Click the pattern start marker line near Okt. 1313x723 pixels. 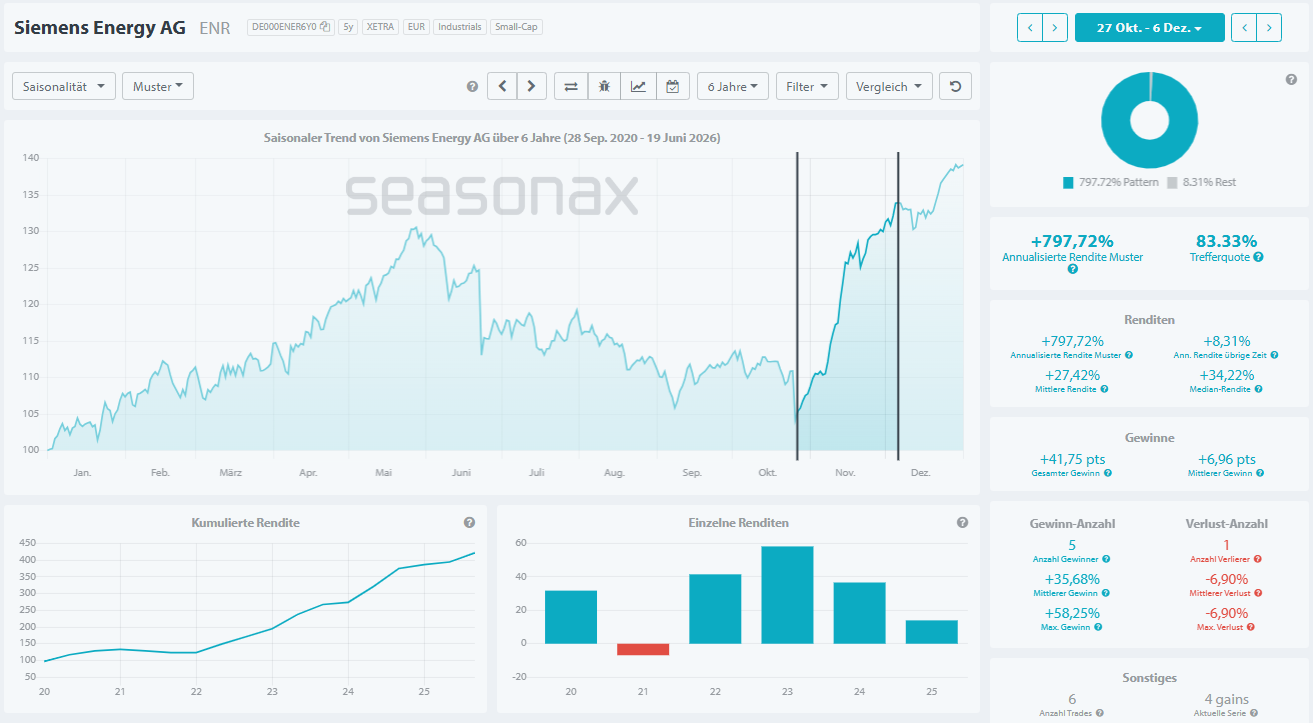pos(797,305)
